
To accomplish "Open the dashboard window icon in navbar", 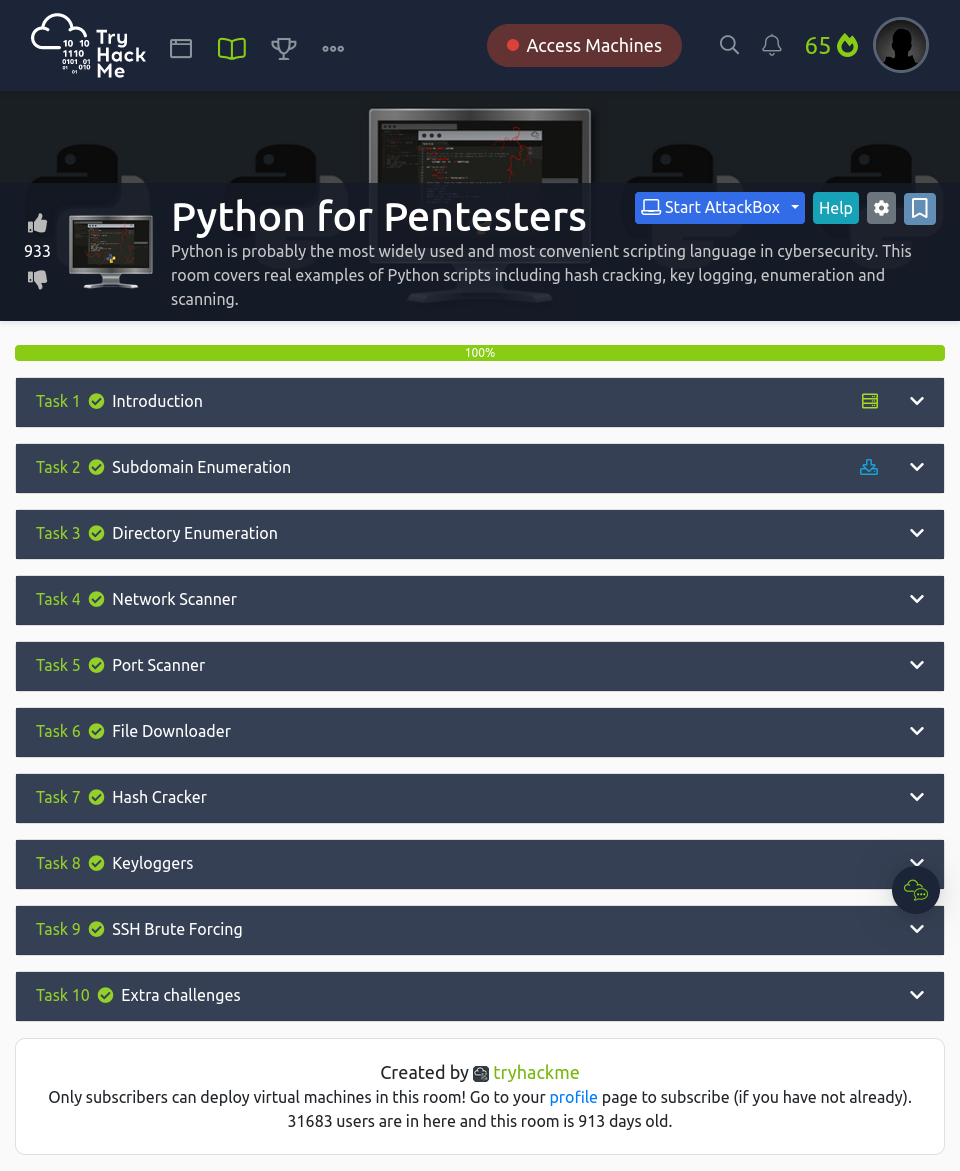I will [181, 49].
